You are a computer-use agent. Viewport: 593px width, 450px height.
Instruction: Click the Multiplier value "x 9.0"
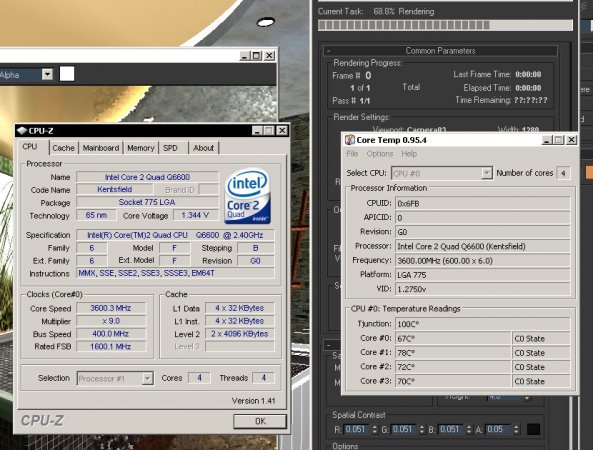click(x=111, y=321)
